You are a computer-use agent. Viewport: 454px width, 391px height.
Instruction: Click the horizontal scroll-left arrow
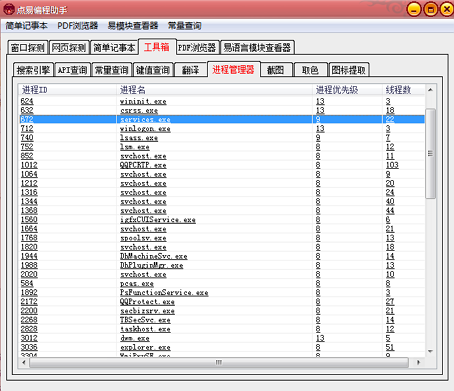click(24, 362)
